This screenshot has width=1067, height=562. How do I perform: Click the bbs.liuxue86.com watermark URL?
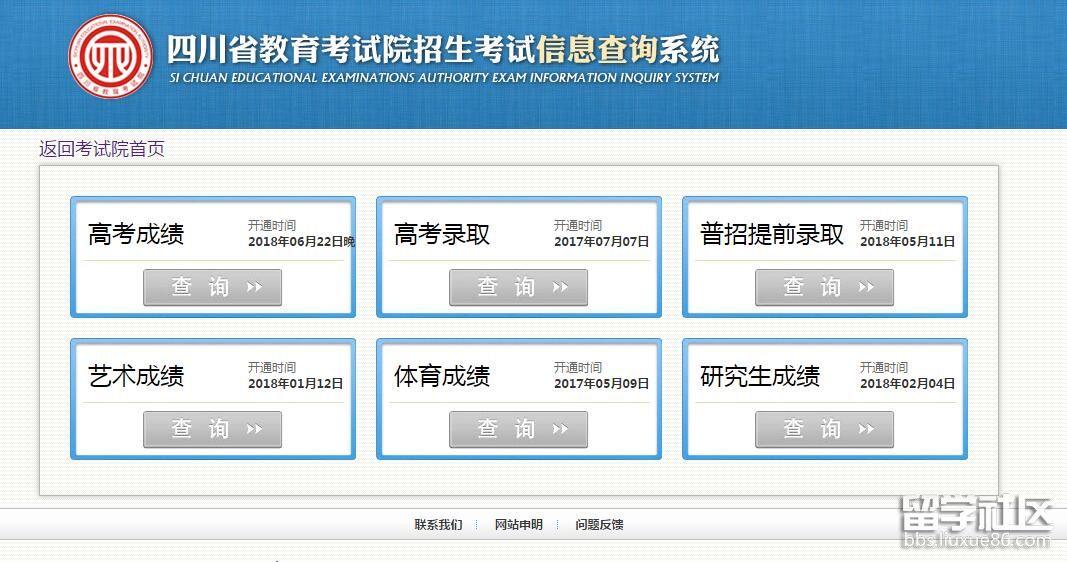pos(976,541)
